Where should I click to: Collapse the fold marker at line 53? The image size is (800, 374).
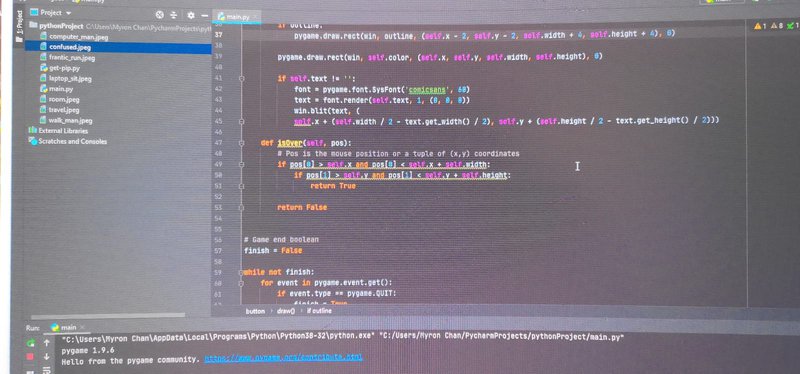(241, 208)
